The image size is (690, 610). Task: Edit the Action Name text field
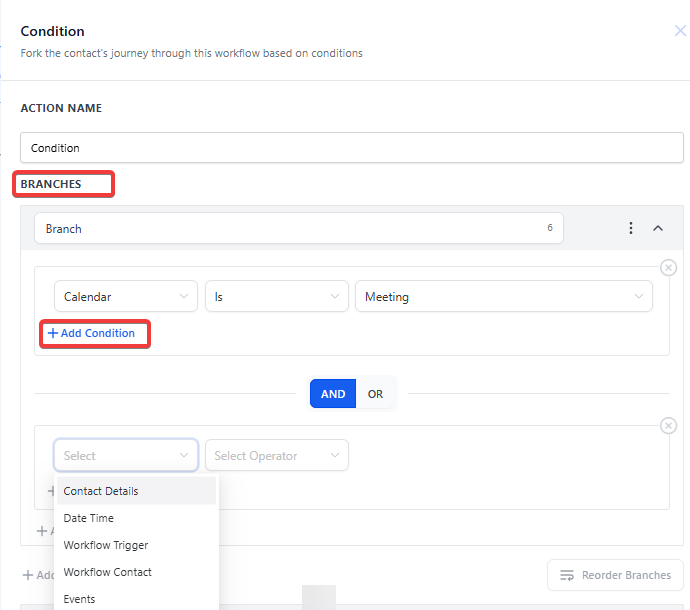coord(351,148)
